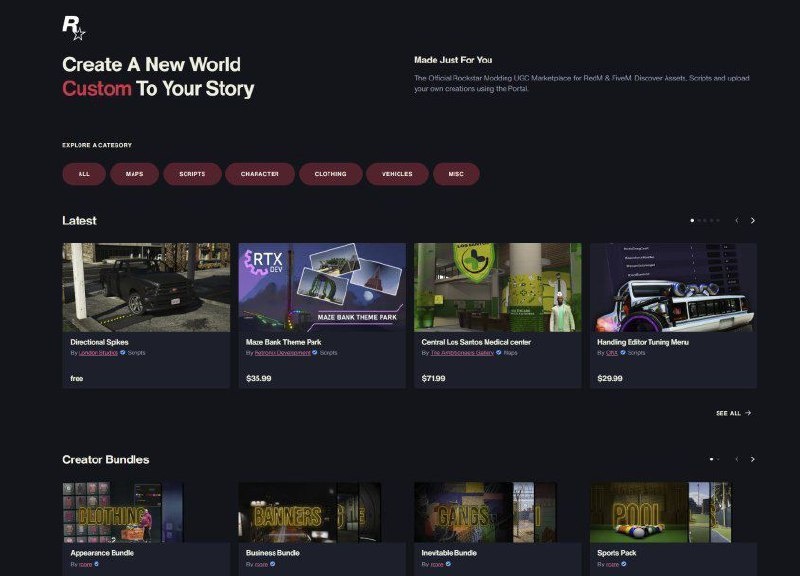Open Maze Bank Theme Park thumbnail
Screen dimensions: 800x576
[x=322, y=287]
